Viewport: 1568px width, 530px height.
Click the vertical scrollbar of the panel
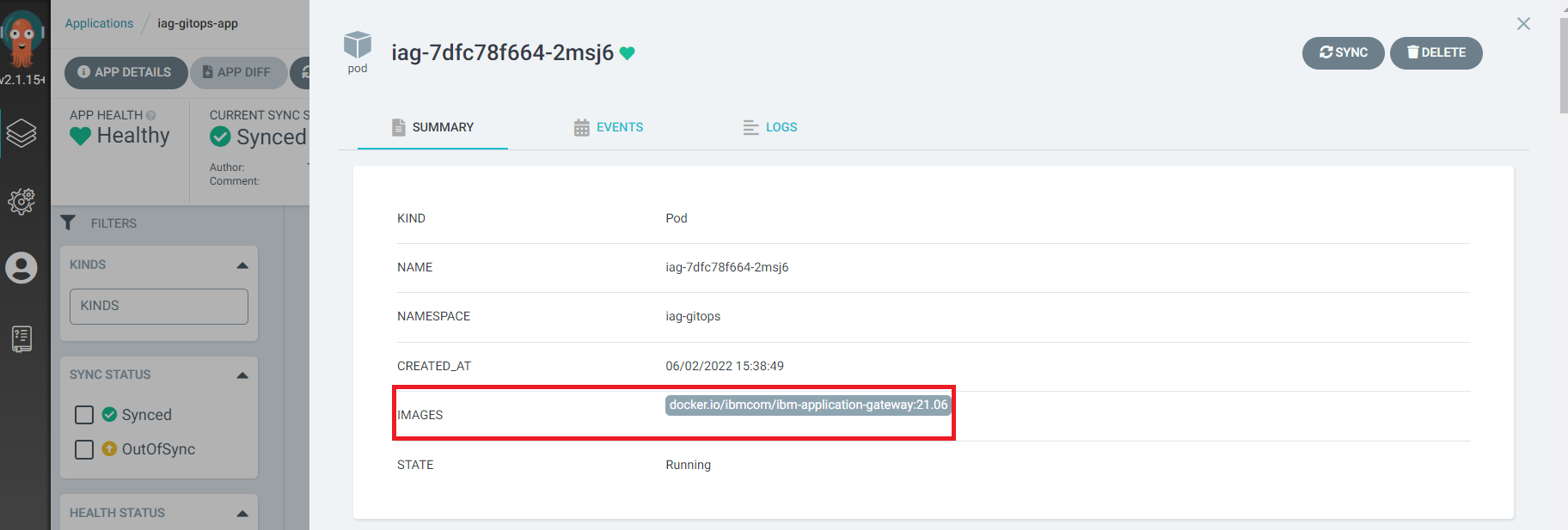click(1563, 64)
